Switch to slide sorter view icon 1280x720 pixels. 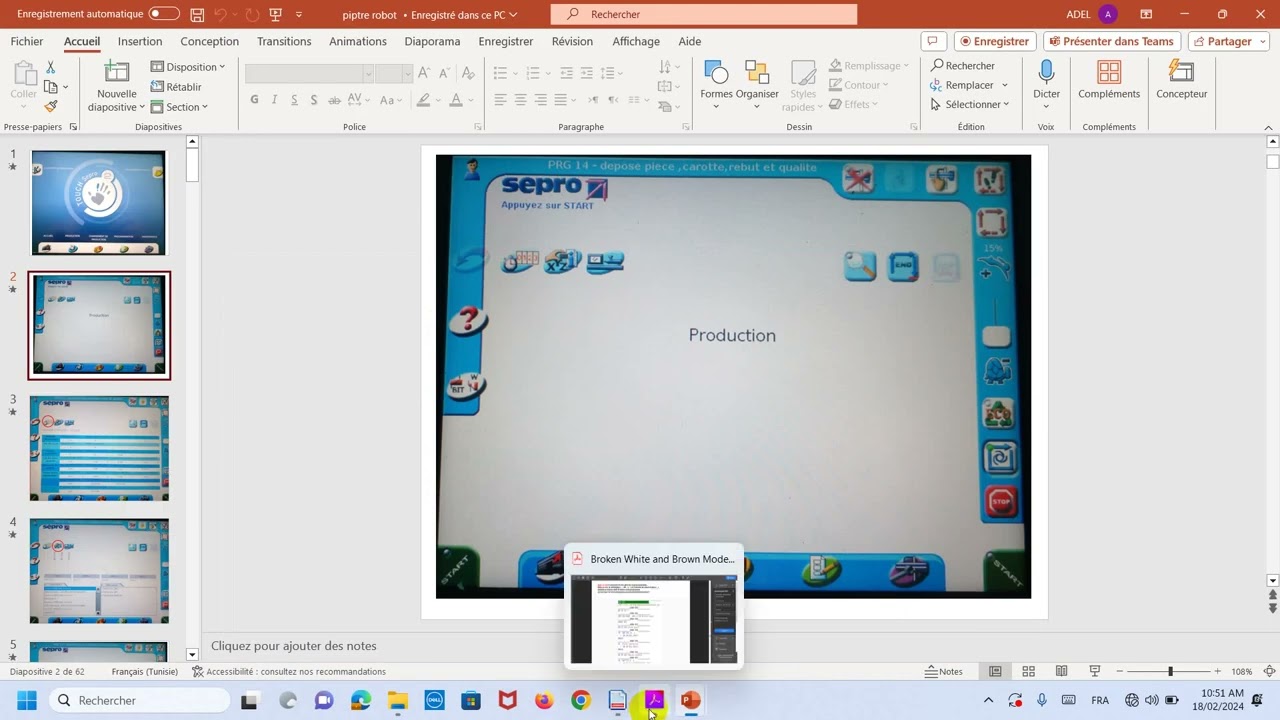(x=1028, y=671)
